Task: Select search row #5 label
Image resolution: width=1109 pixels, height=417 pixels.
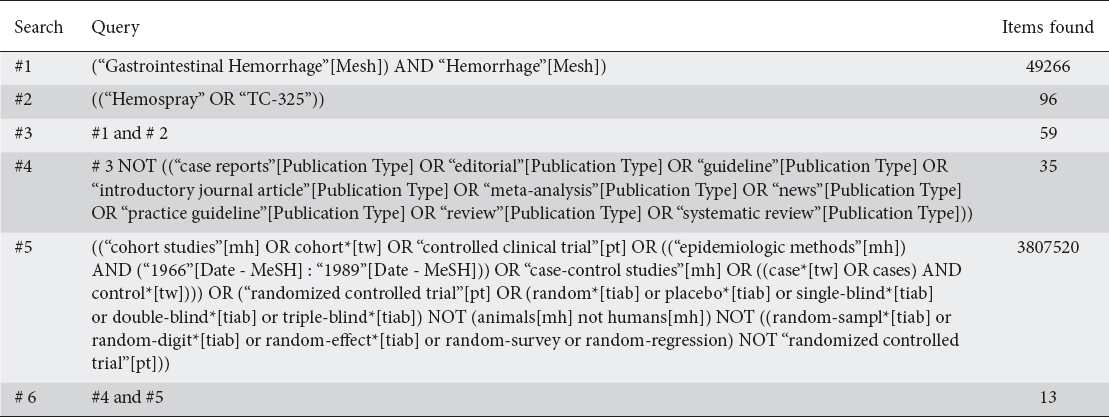Action: 24,246
